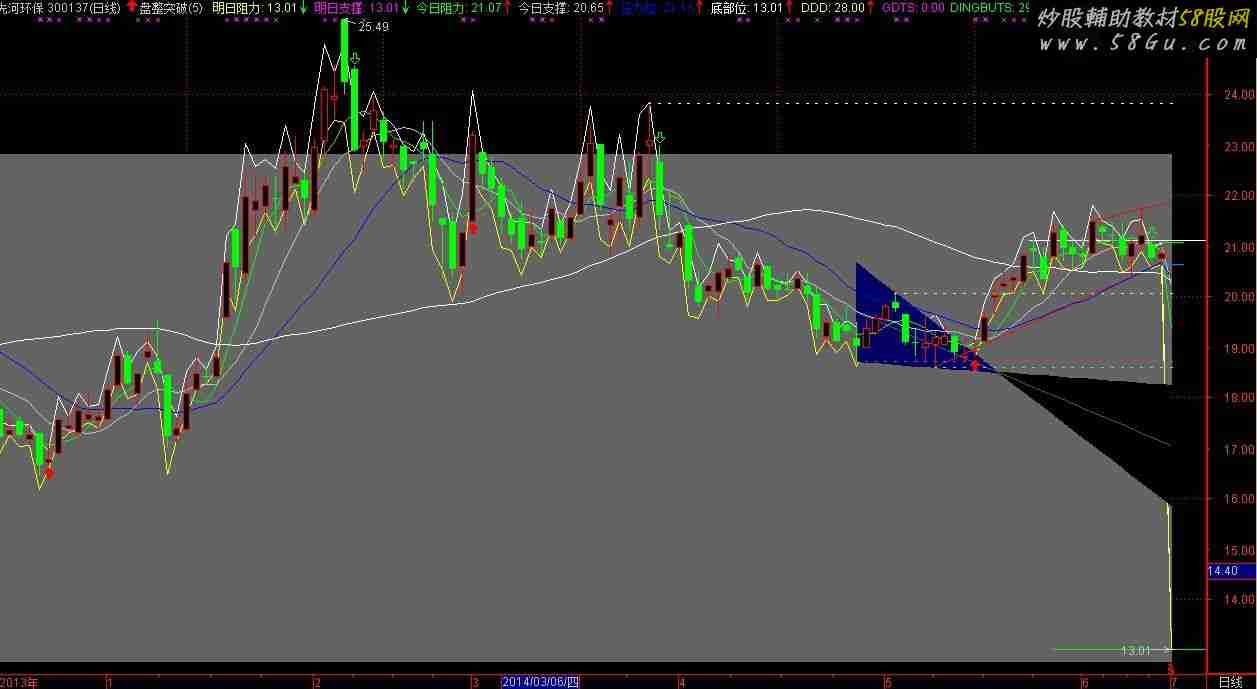Open the 日线 period selector at bottom right
The width and height of the screenshot is (1257, 689).
pos(1229,681)
